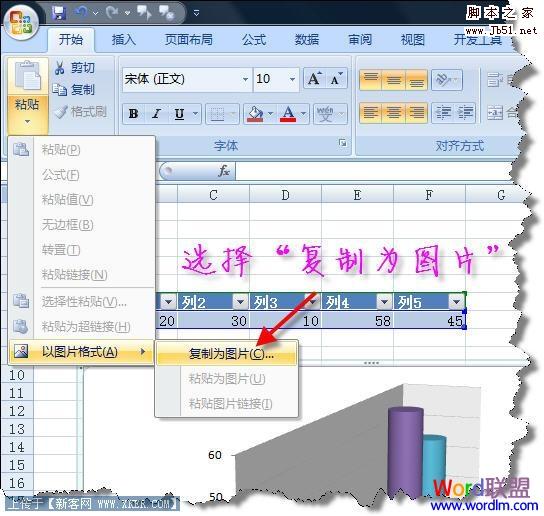Image resolution: width=544 pixels, height=516 pixels.
Task: Click the round Office button
Action: (x=21, y=22)
